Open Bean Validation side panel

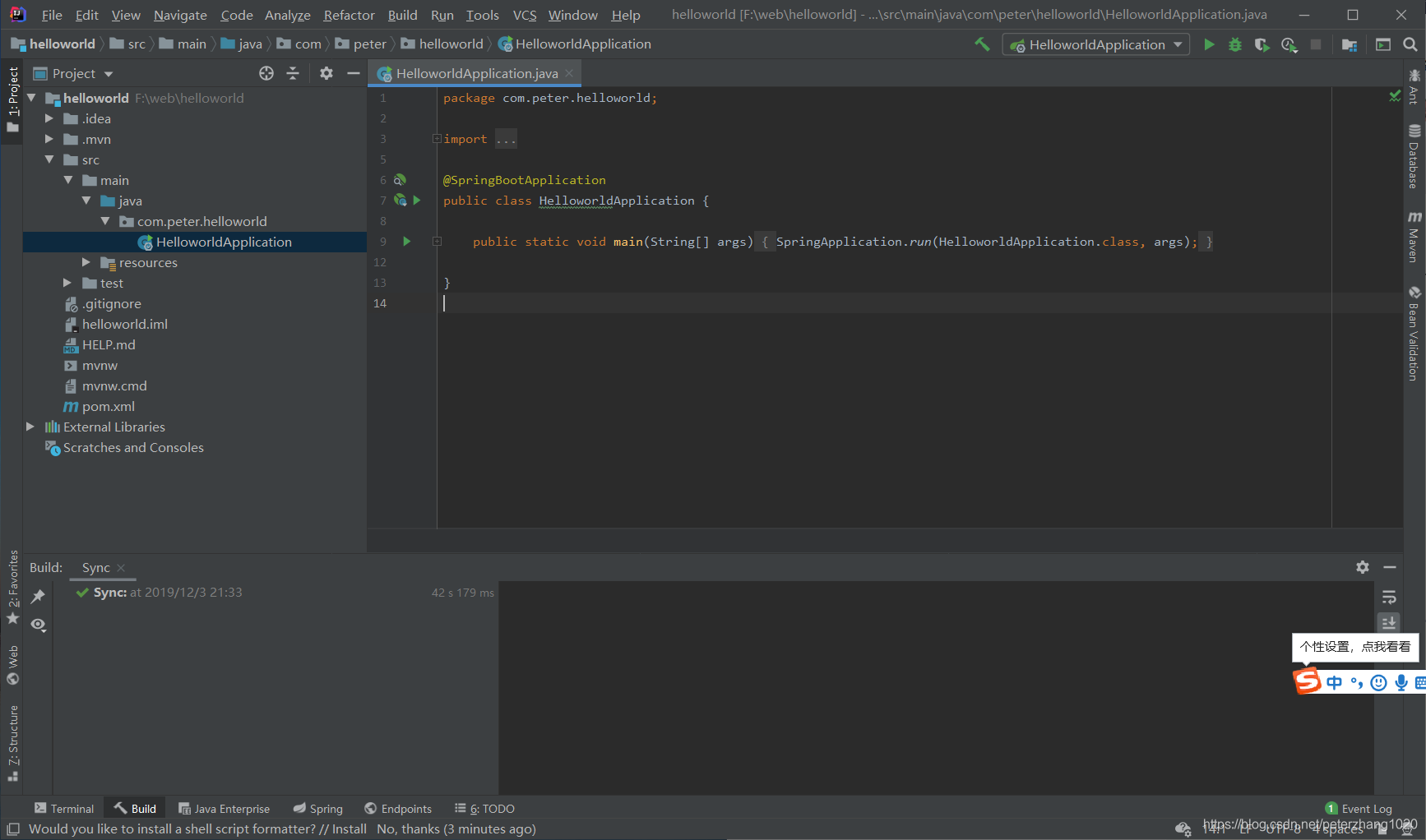click(x=1414, y=333)
